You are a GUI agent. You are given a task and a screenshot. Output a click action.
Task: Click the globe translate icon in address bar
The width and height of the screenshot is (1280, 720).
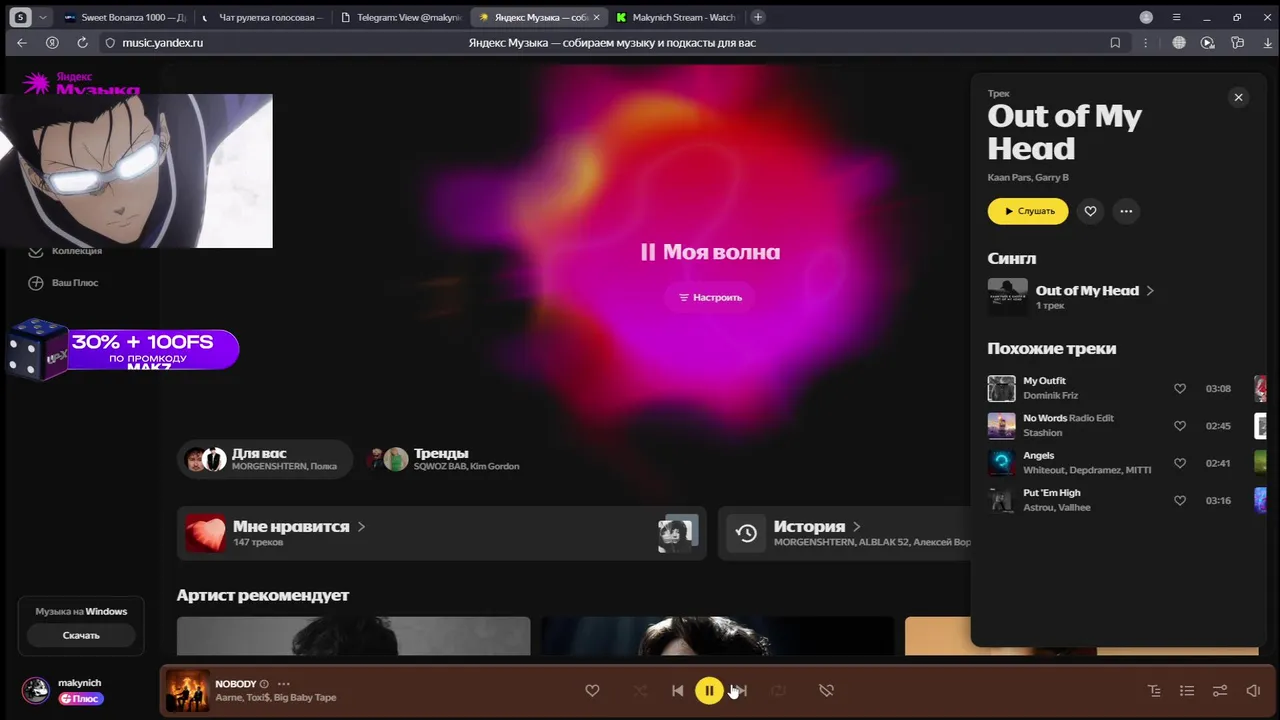(1179, 43)
